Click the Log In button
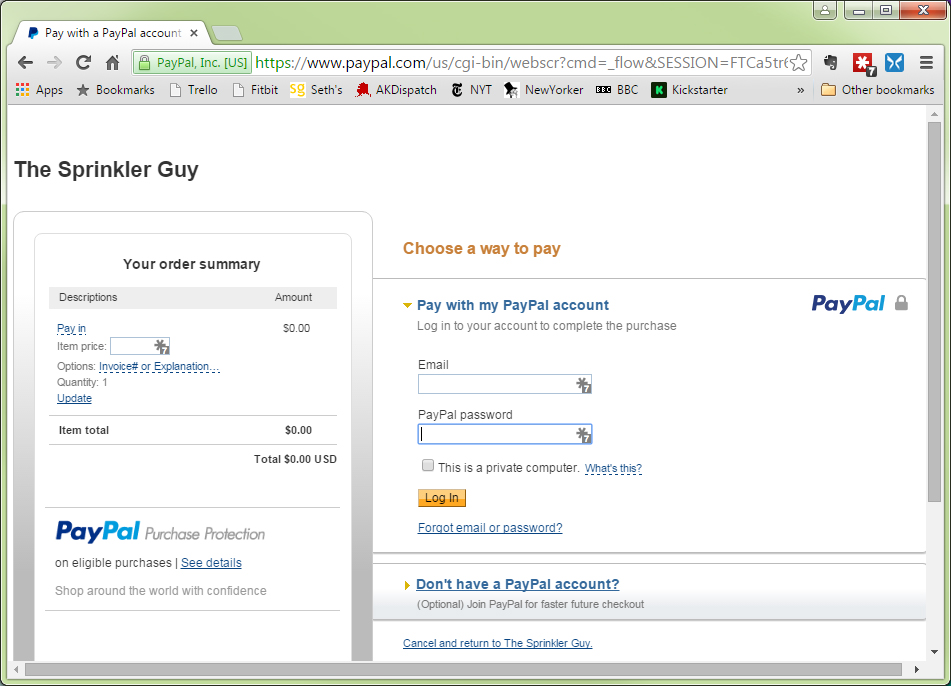Viewport: 951px width, 686px height. (441, 497)
